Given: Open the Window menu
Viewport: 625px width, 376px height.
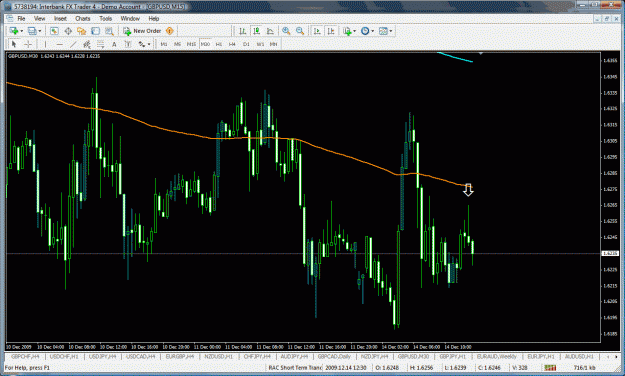Looking at the screenshot, I should click(x=130, y=19).
